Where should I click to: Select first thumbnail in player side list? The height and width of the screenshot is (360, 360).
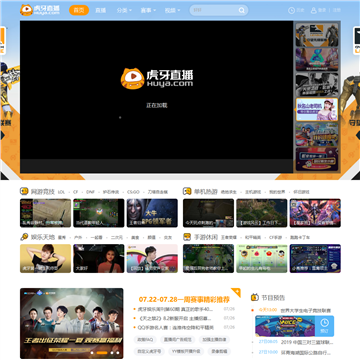click(317, 35)
